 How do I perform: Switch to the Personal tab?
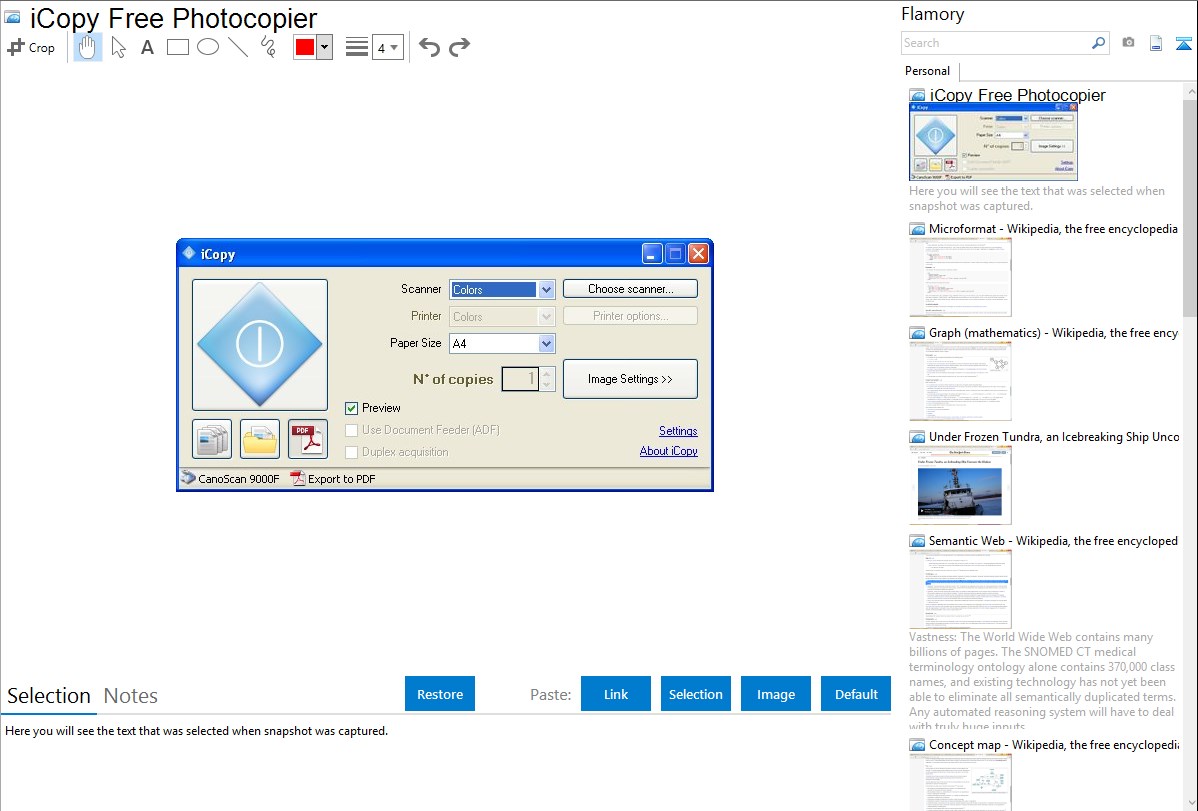928,71
